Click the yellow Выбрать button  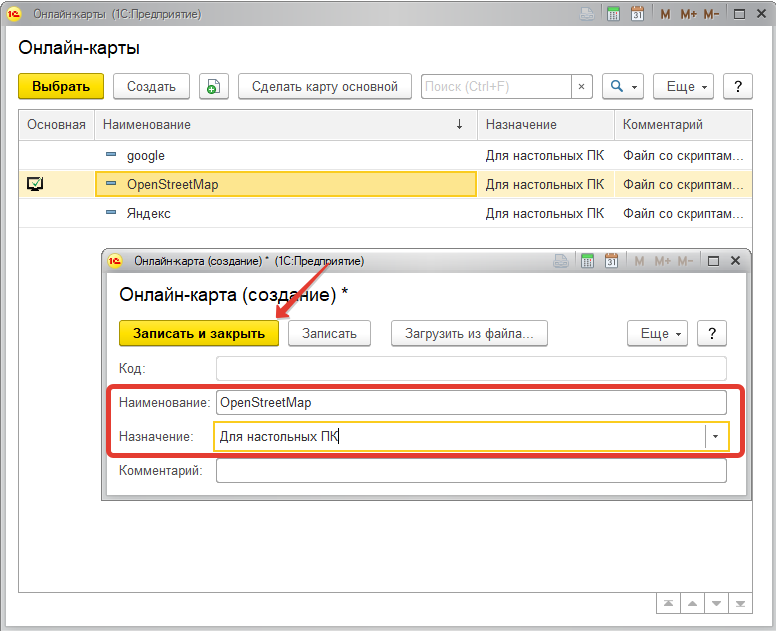coord(61,86)
